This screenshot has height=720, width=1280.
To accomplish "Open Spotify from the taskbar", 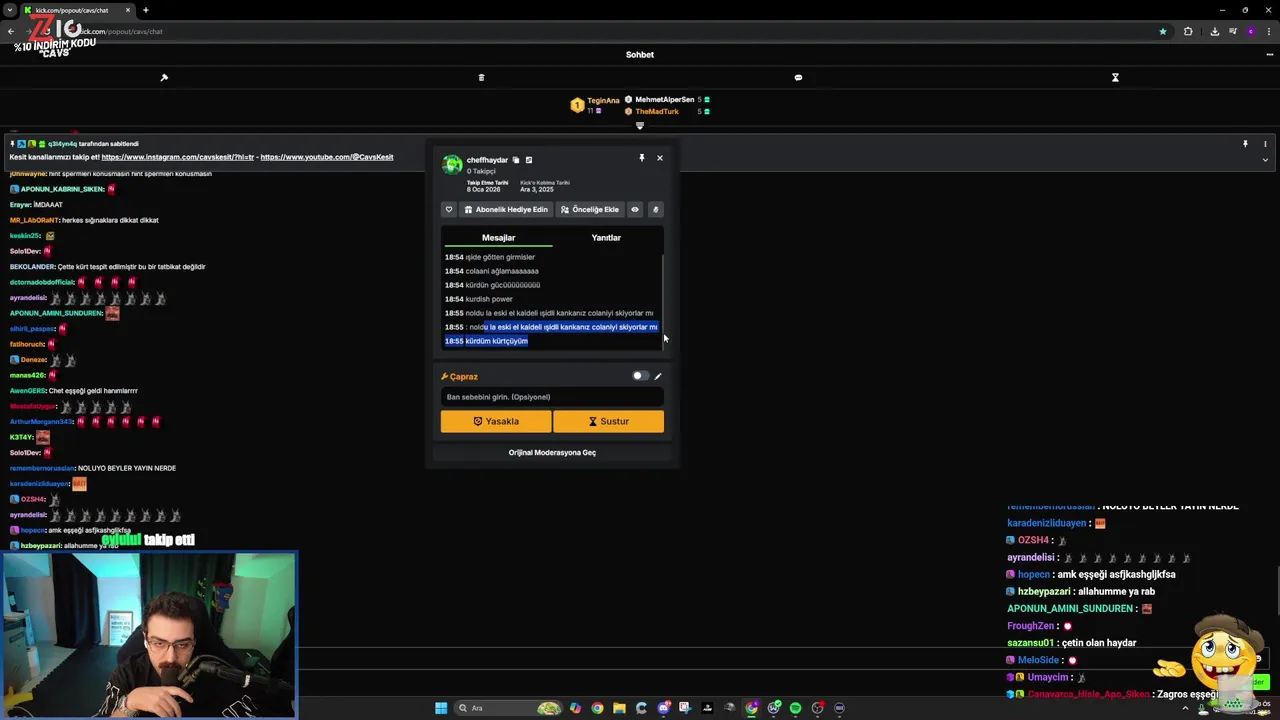I will pyautogui.click(x=795, y=708).
